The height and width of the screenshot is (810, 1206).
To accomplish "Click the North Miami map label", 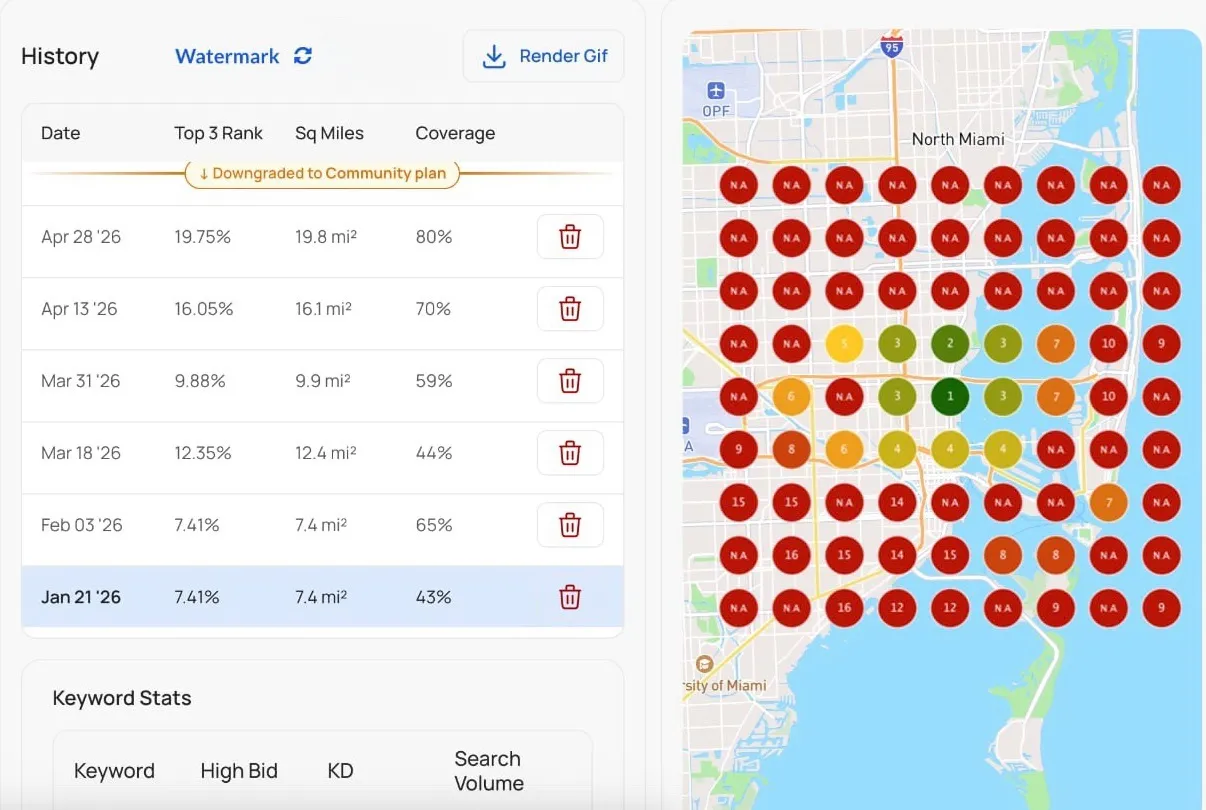I will click(x=958, y=139).
